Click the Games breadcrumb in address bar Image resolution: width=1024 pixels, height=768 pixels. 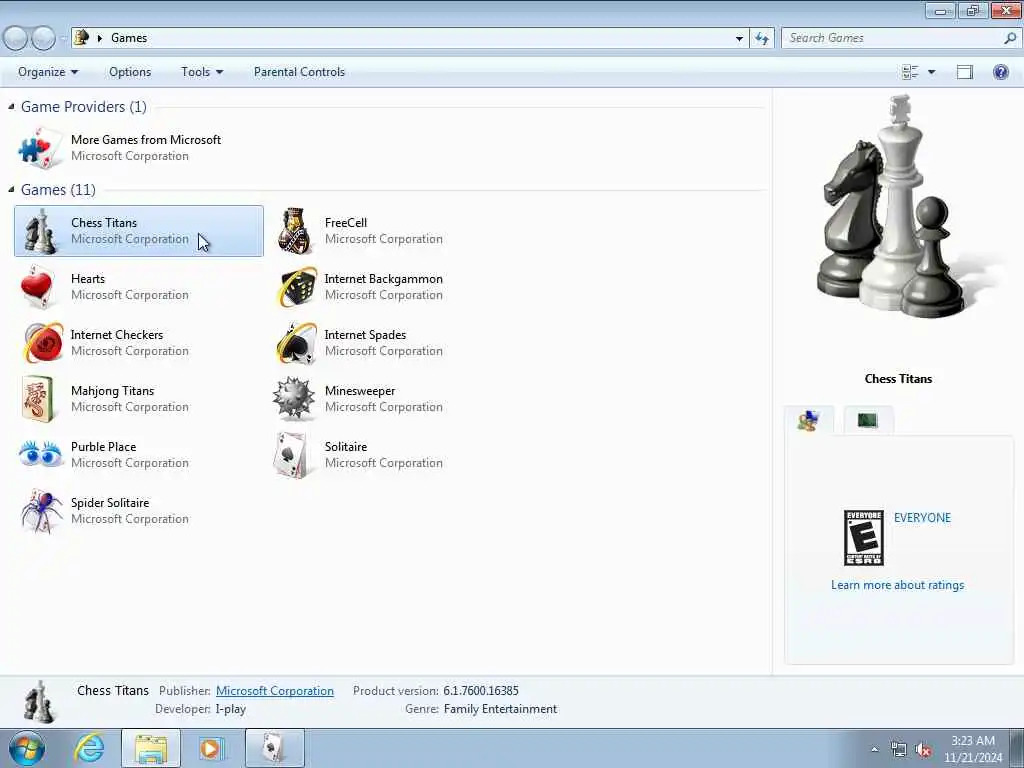point(129,38)
